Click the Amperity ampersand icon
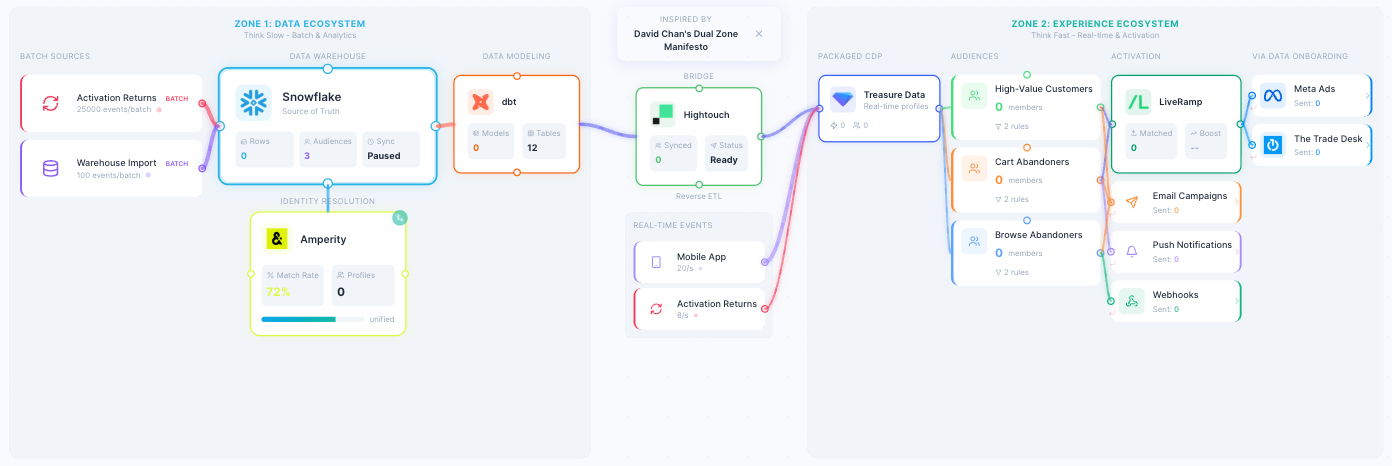 point(277,239)
